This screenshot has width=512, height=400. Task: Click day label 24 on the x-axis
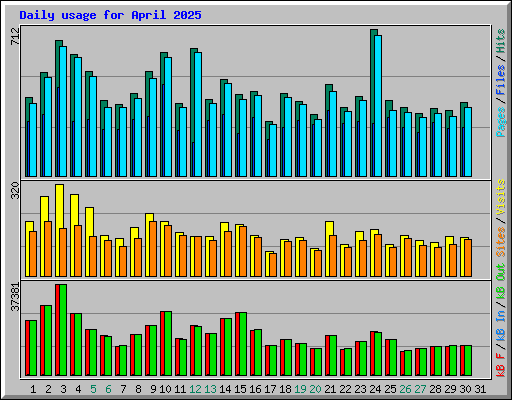(x=375, y=389)
